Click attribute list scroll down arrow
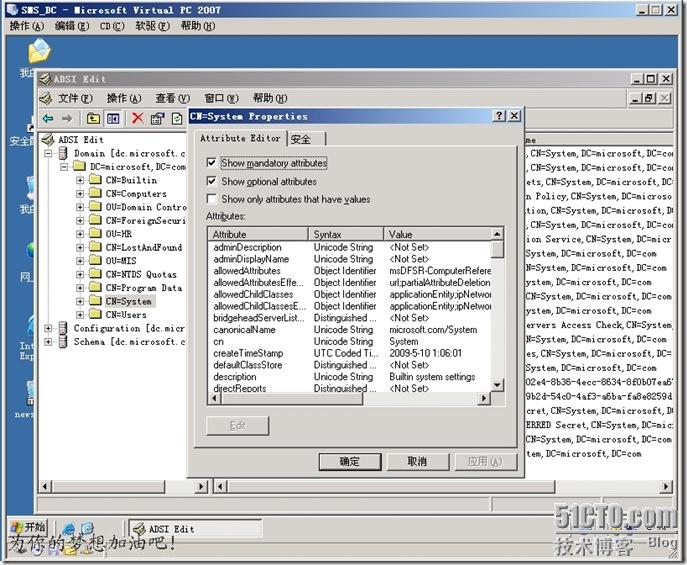Screen dimensions: 687x565 497,385
